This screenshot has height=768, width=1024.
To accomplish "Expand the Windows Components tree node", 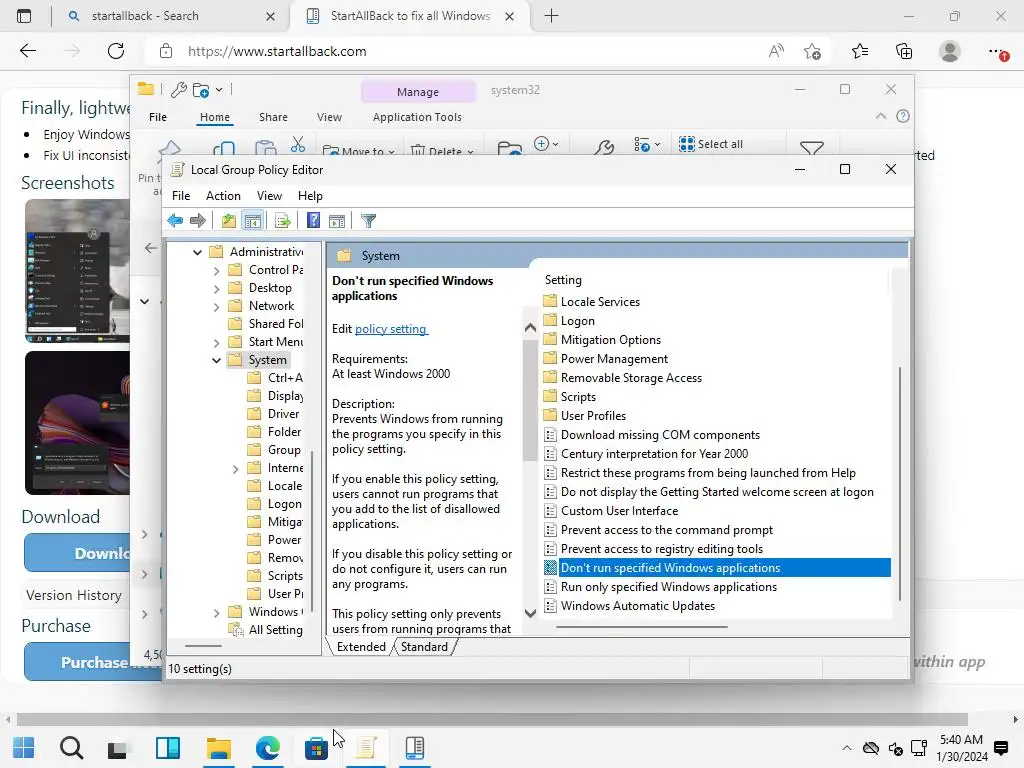I will click(216, 613).
